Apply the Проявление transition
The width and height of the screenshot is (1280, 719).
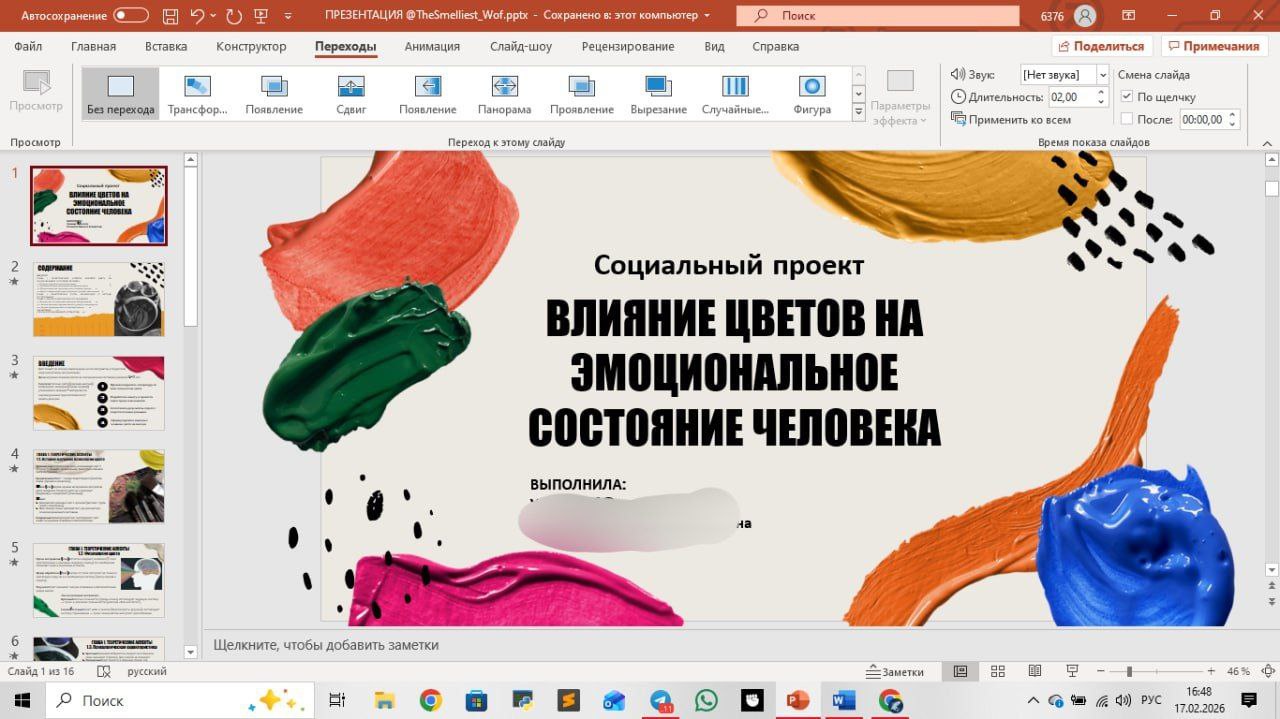581,94
